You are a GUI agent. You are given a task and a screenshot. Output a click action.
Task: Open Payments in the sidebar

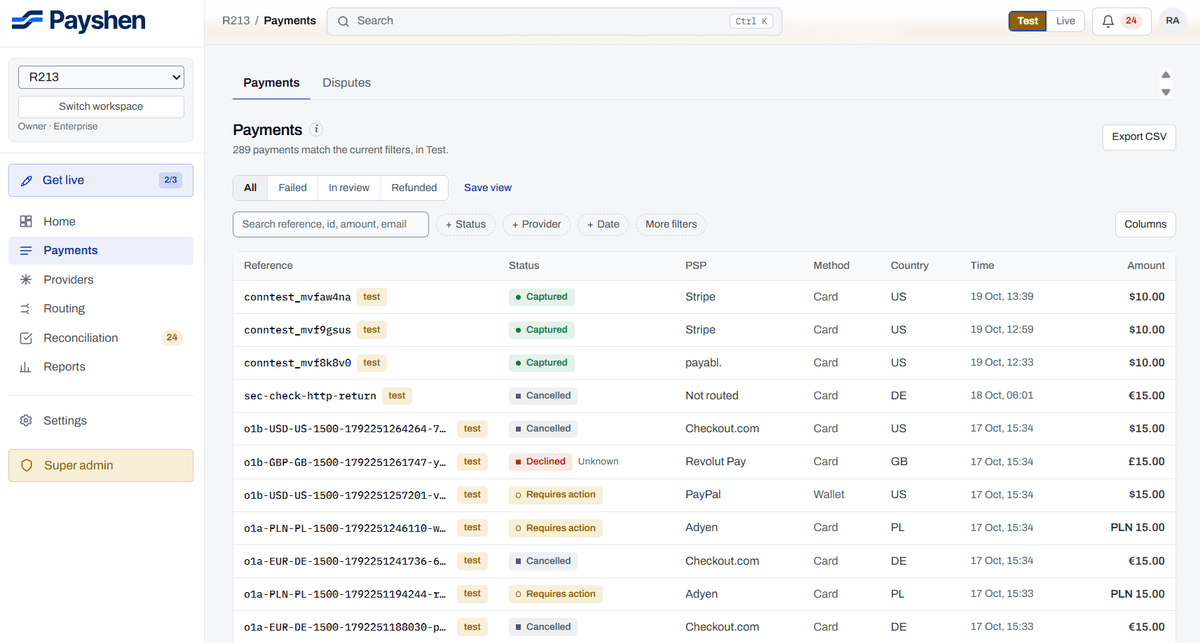[101, 250]
